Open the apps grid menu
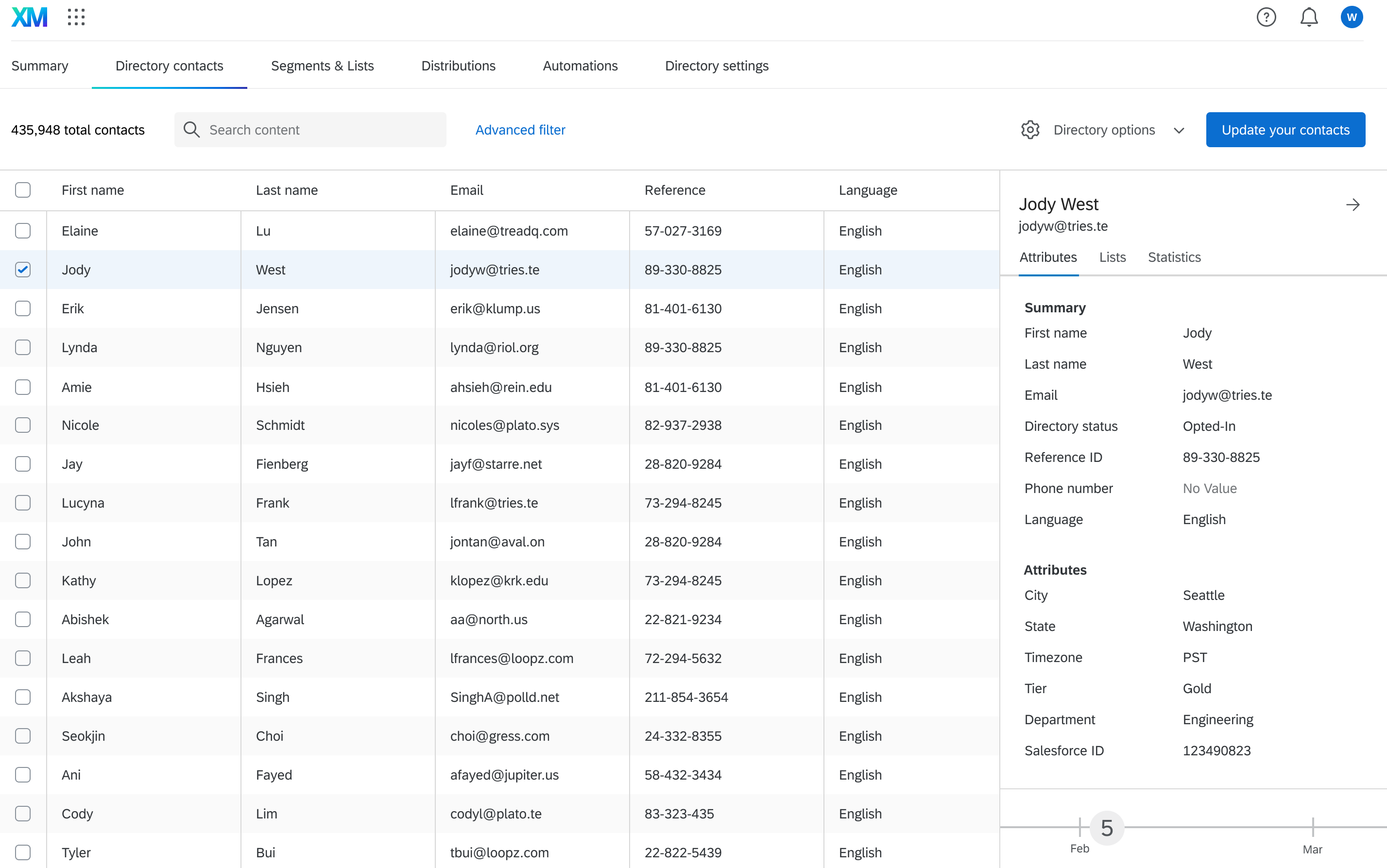The width and height of the screenshot is (1387, 868). (x=76, y=17)
